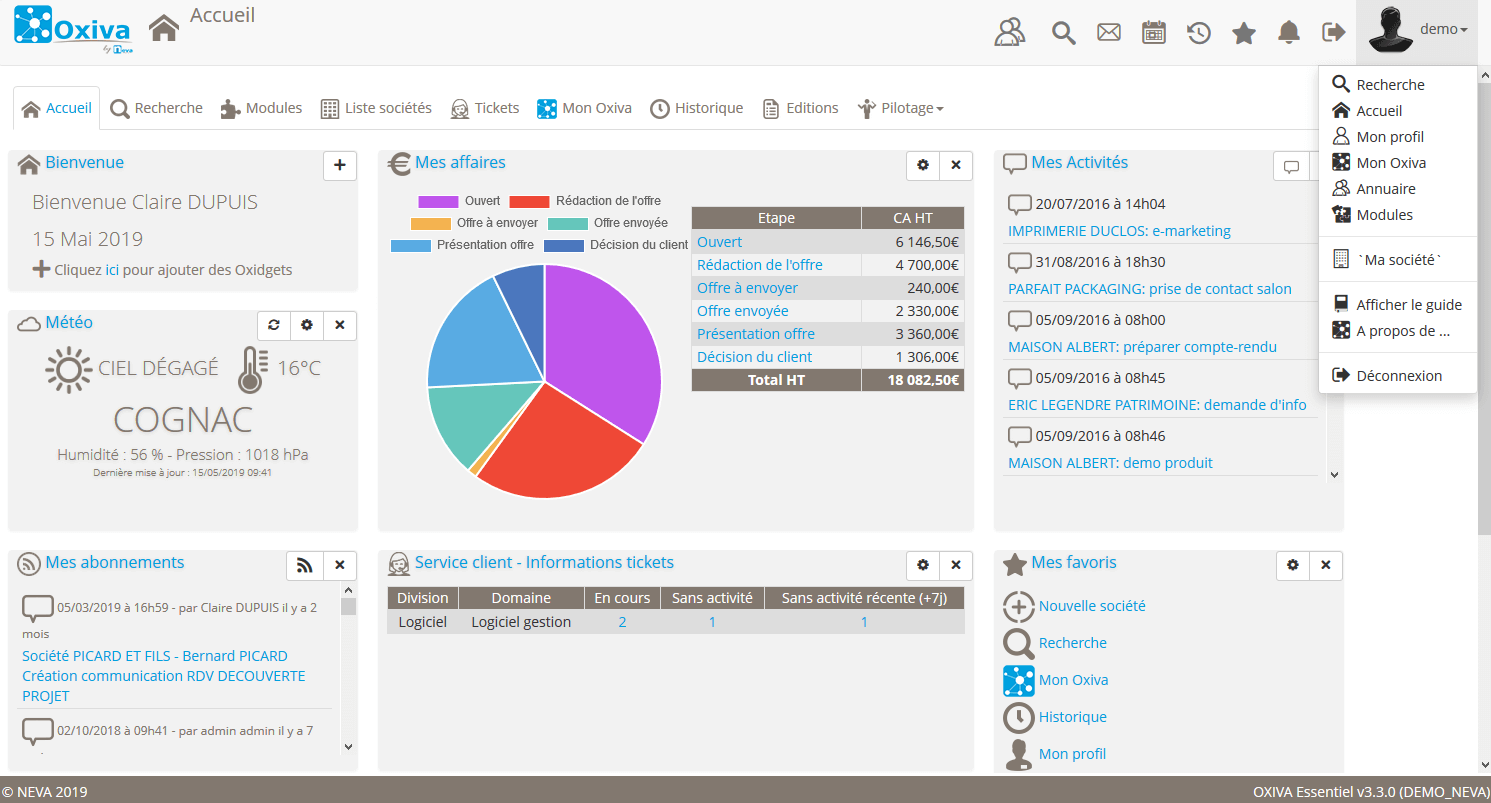Click the 'ici' link to add Oxidgets

113,270
